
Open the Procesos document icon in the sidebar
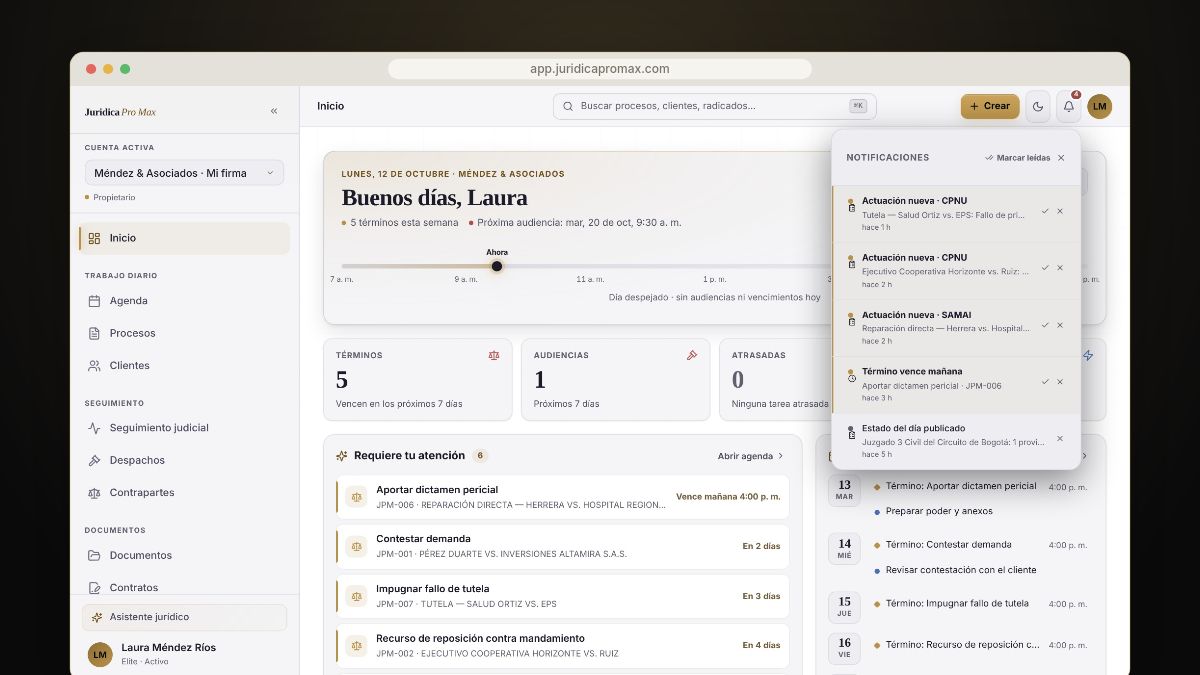[94, 333]
